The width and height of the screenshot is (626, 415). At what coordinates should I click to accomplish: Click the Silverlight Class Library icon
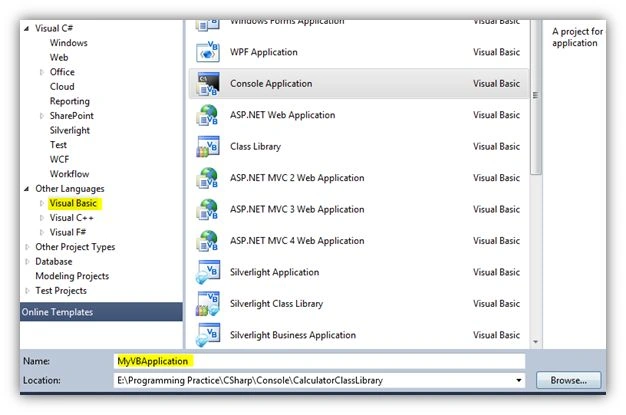tap(208, 304)
